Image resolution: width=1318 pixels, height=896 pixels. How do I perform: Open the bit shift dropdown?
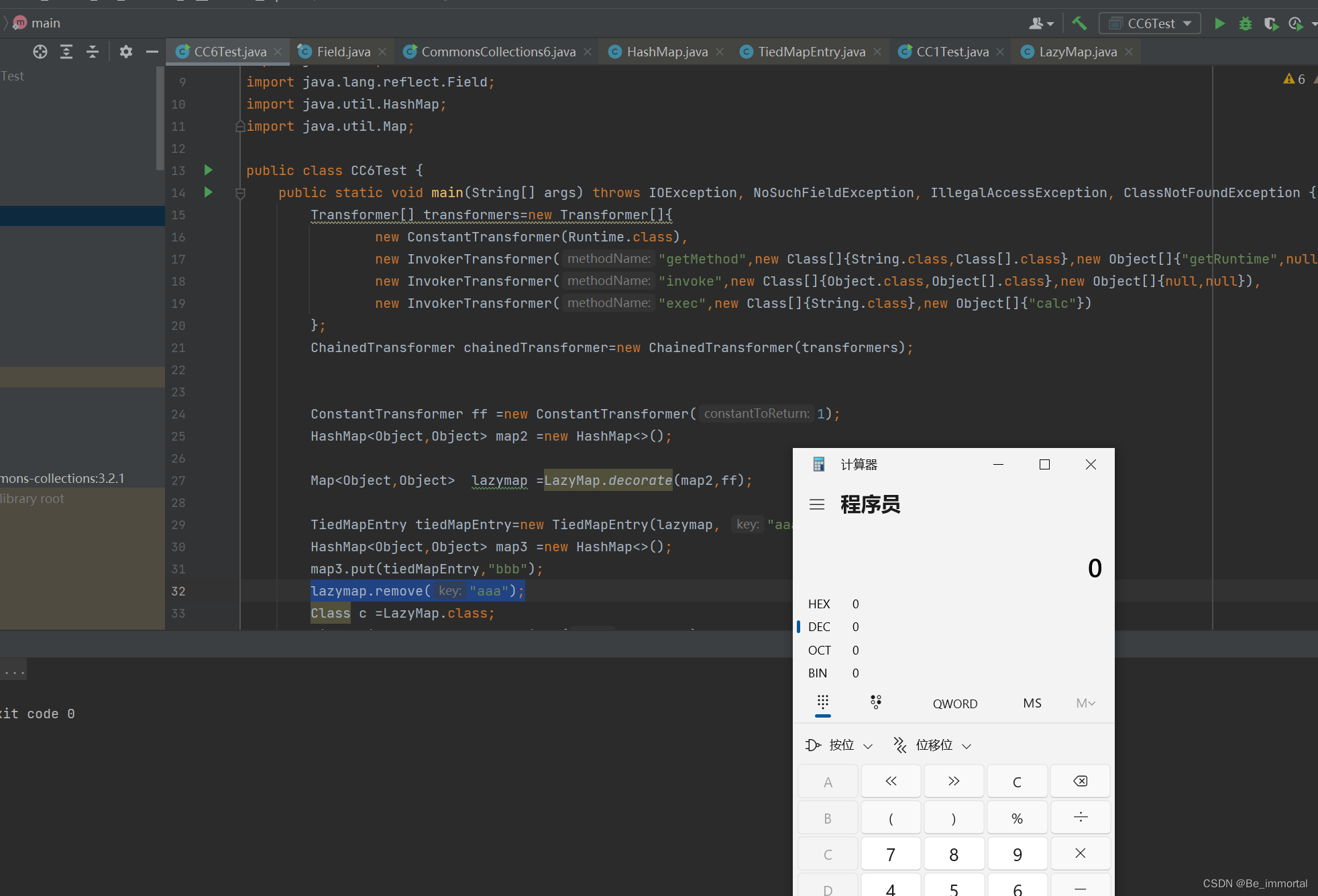pos(932,745)
